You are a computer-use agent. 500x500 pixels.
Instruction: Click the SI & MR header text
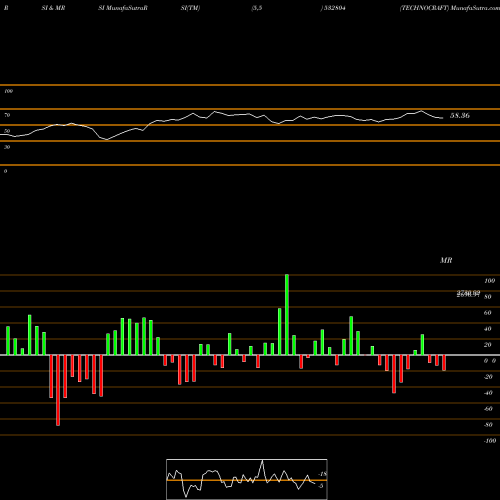tap(53, 8)
